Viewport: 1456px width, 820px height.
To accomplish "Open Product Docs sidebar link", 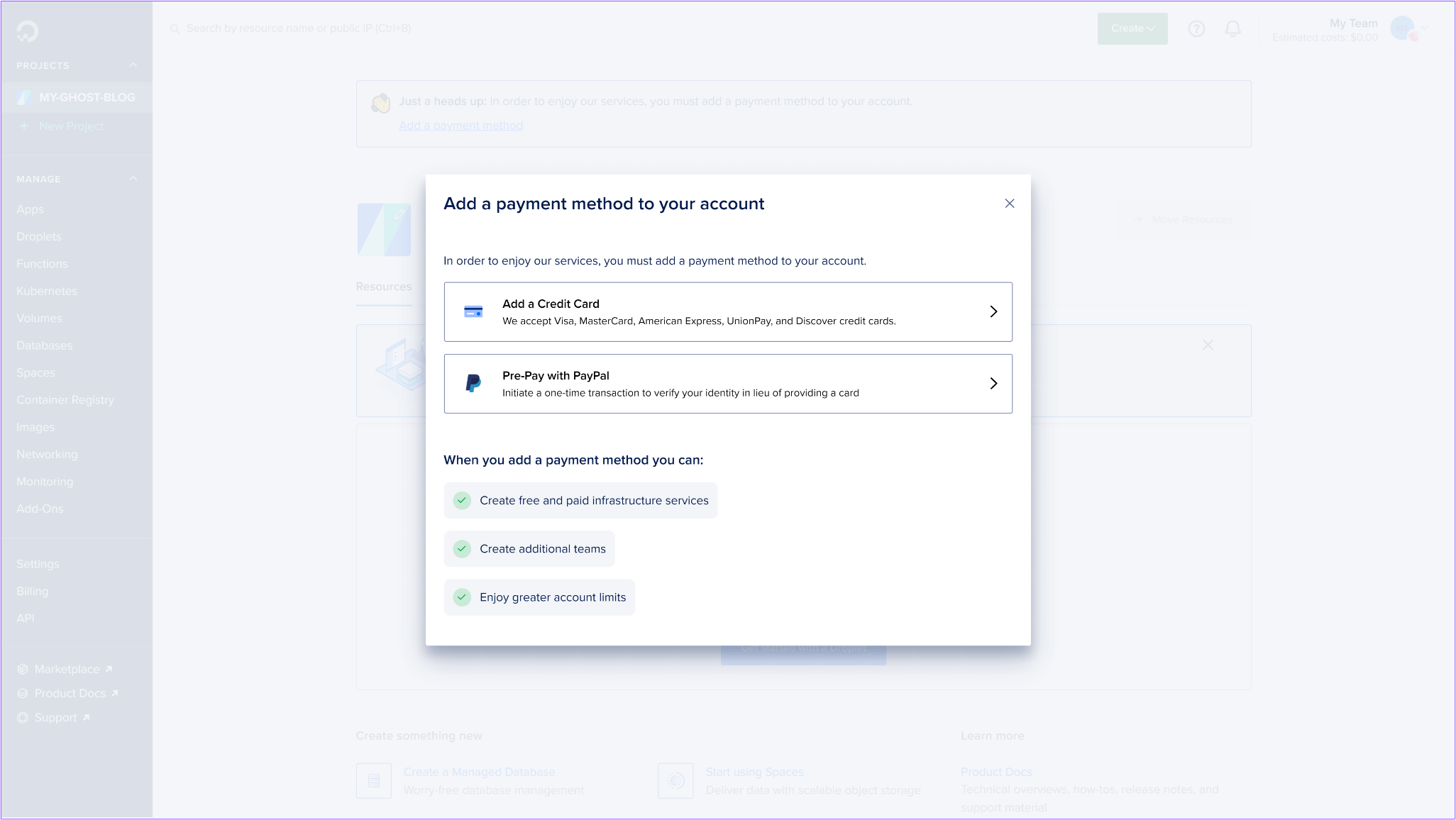I will (77, 694).
